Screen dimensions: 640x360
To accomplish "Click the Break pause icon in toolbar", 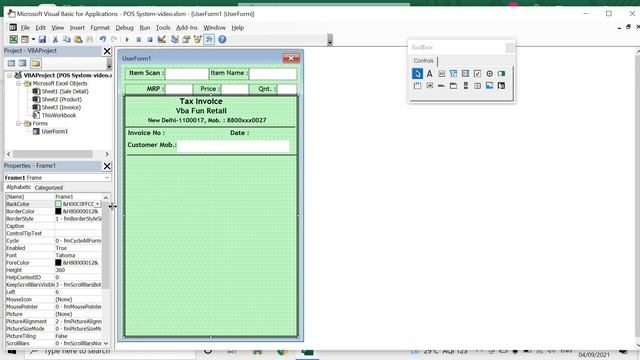I will 138,40.
